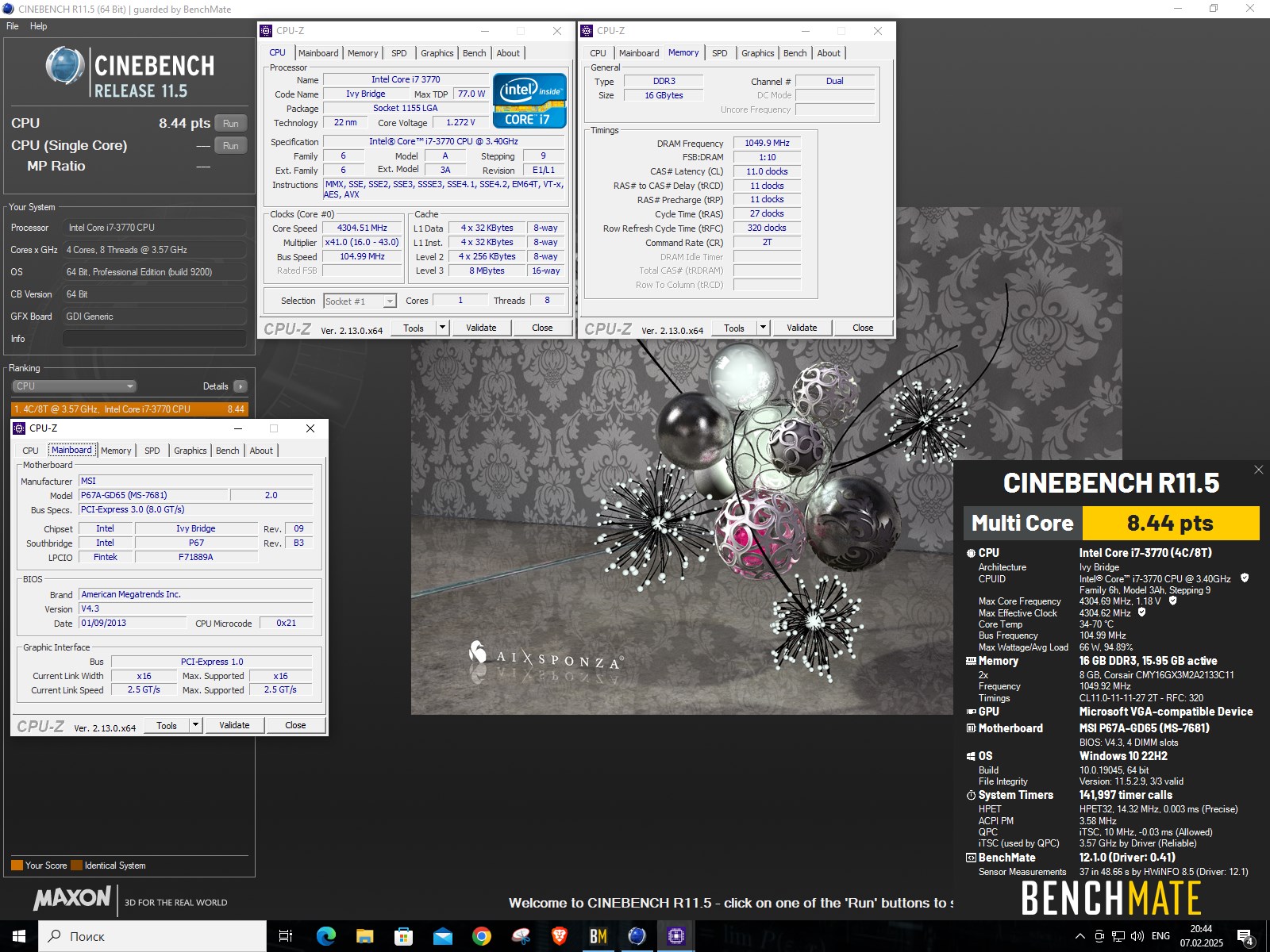Open the Help menu in Cinebench
1270x952 pixels.
coord(38,26)
